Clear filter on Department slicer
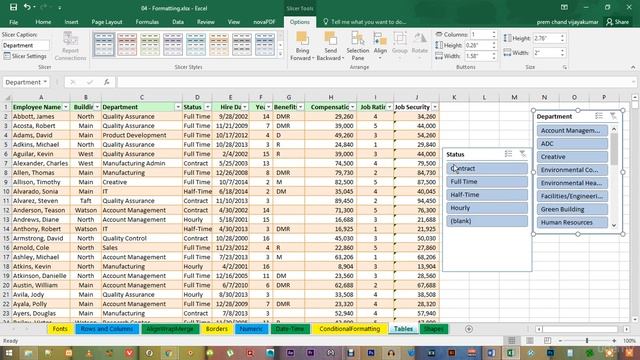The width and height of the screenshot is (640, 360). [x=613, y=116]
